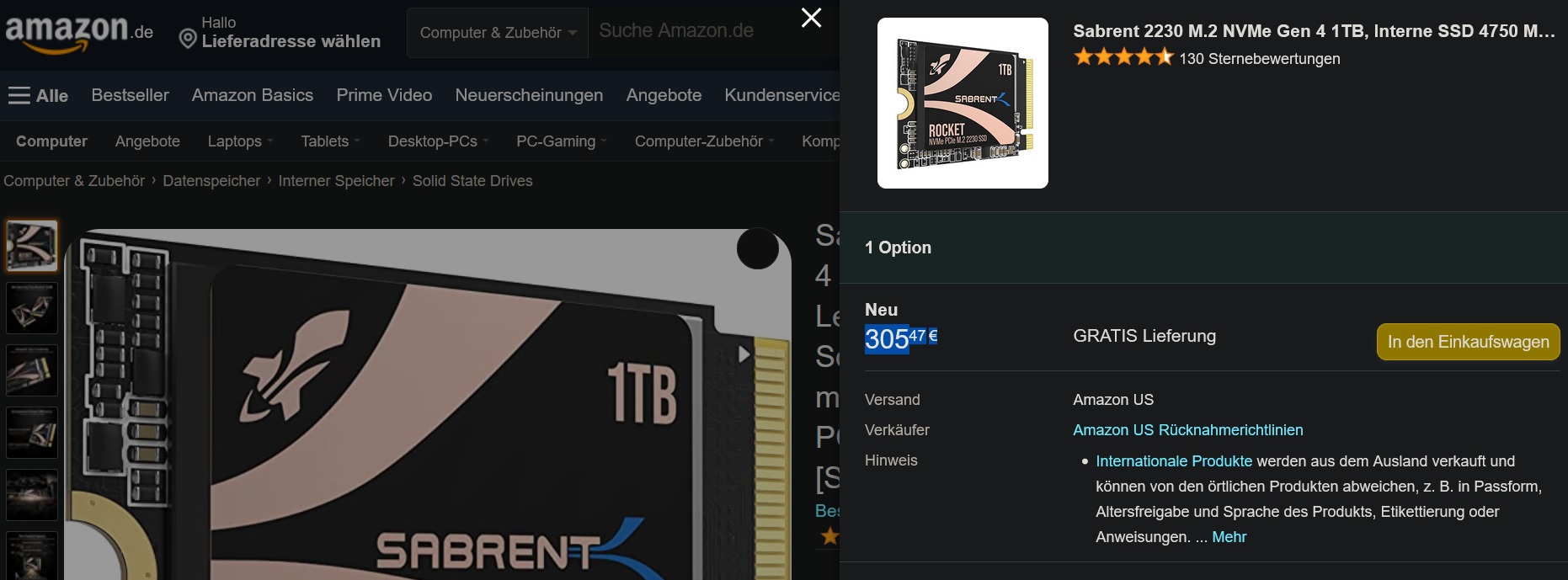Add item with In den Einkaufswagen button
Viewport: 1568px width, 580px height.
(x=1468, y=342)
